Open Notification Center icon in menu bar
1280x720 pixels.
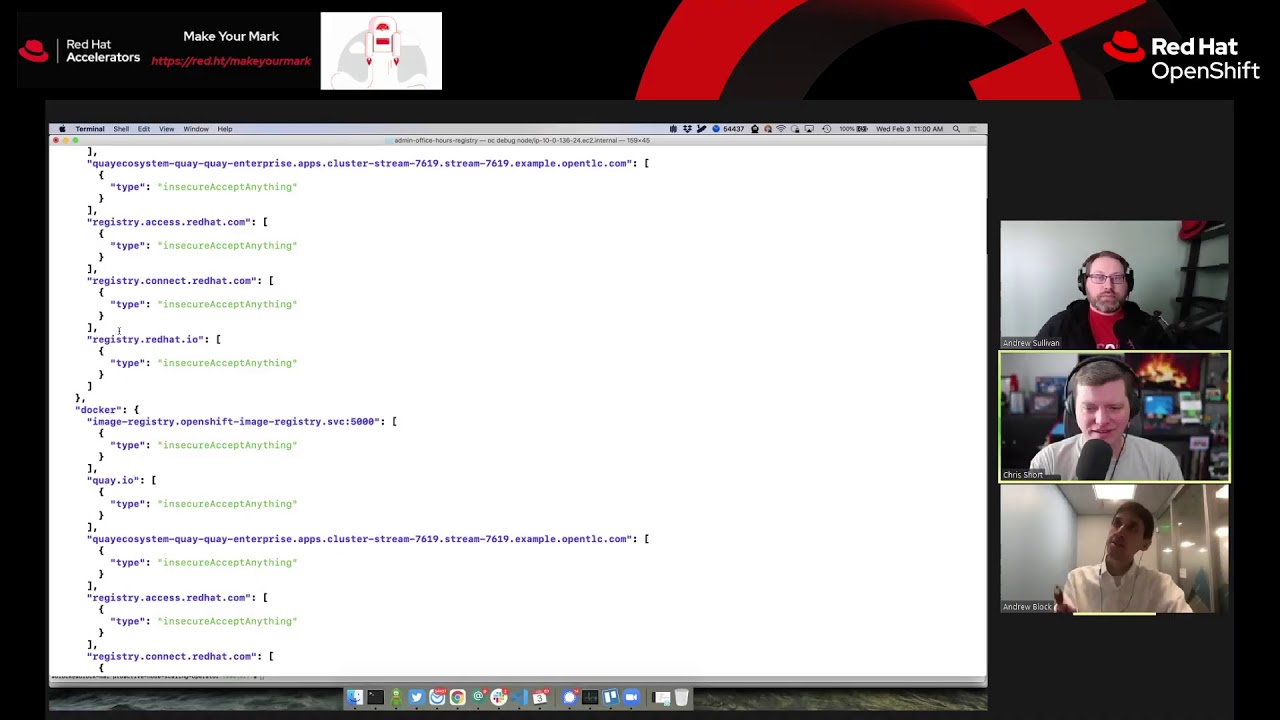click(x=972, y=129)
